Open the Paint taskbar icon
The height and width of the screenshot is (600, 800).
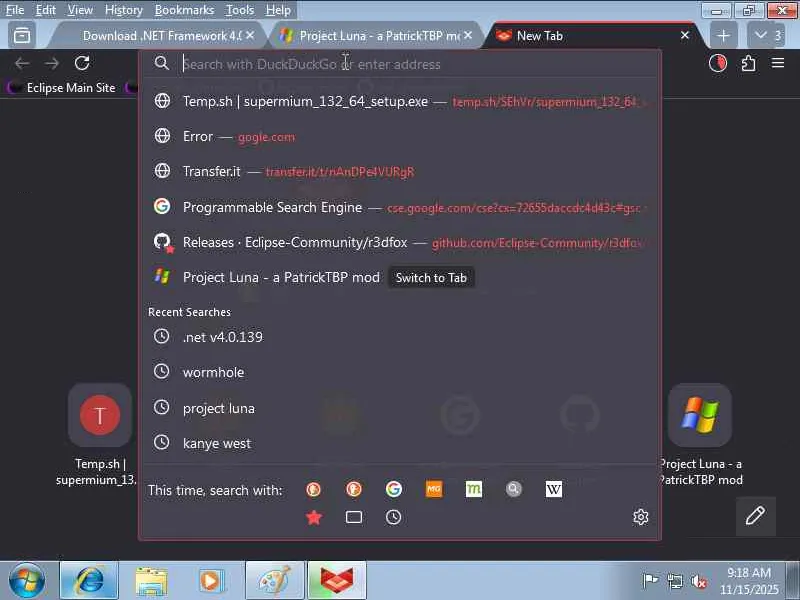pos(274,580)
